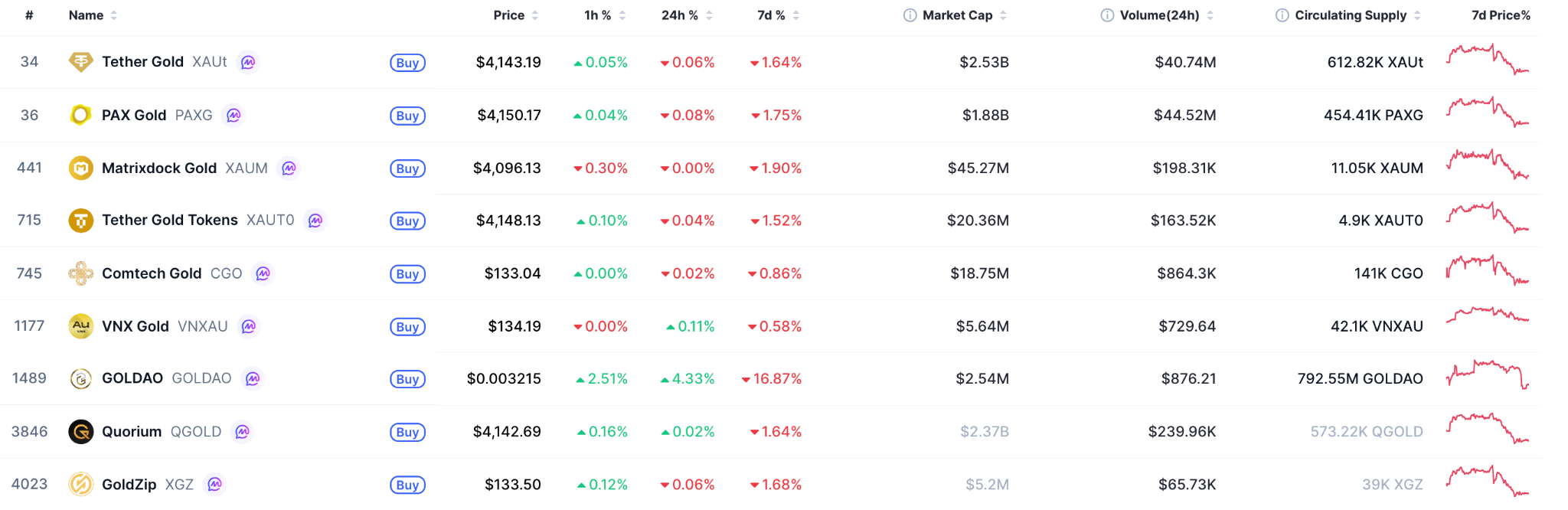Click the purple badge icon beside XAUM
1568x510 pixels.
[289, 168]
